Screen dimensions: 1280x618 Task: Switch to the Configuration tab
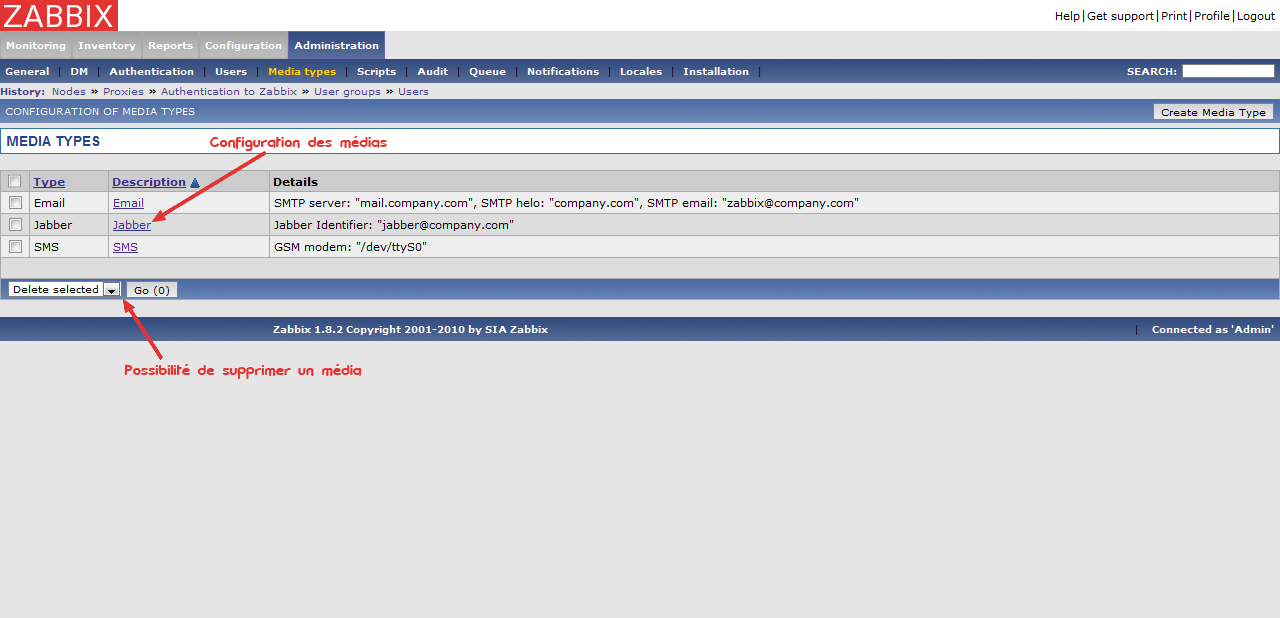point(243,46)
